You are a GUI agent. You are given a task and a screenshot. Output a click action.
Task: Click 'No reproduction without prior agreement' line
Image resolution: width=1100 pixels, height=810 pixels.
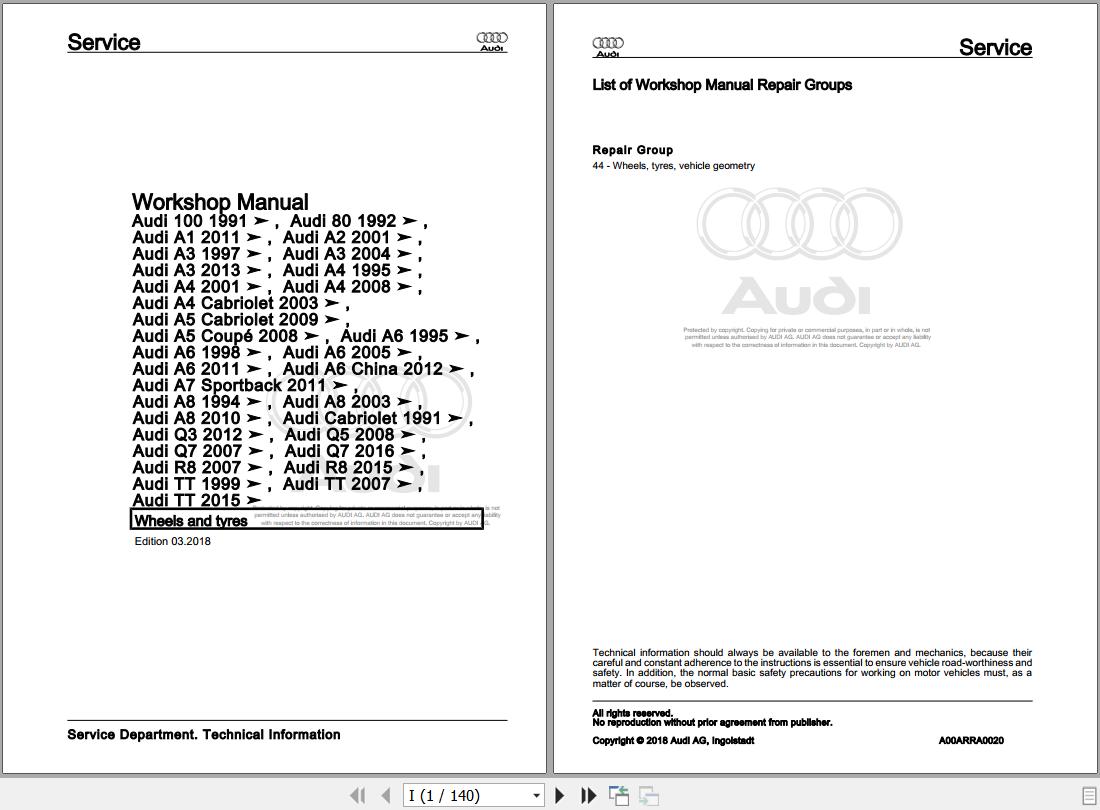tap(712, 722)
